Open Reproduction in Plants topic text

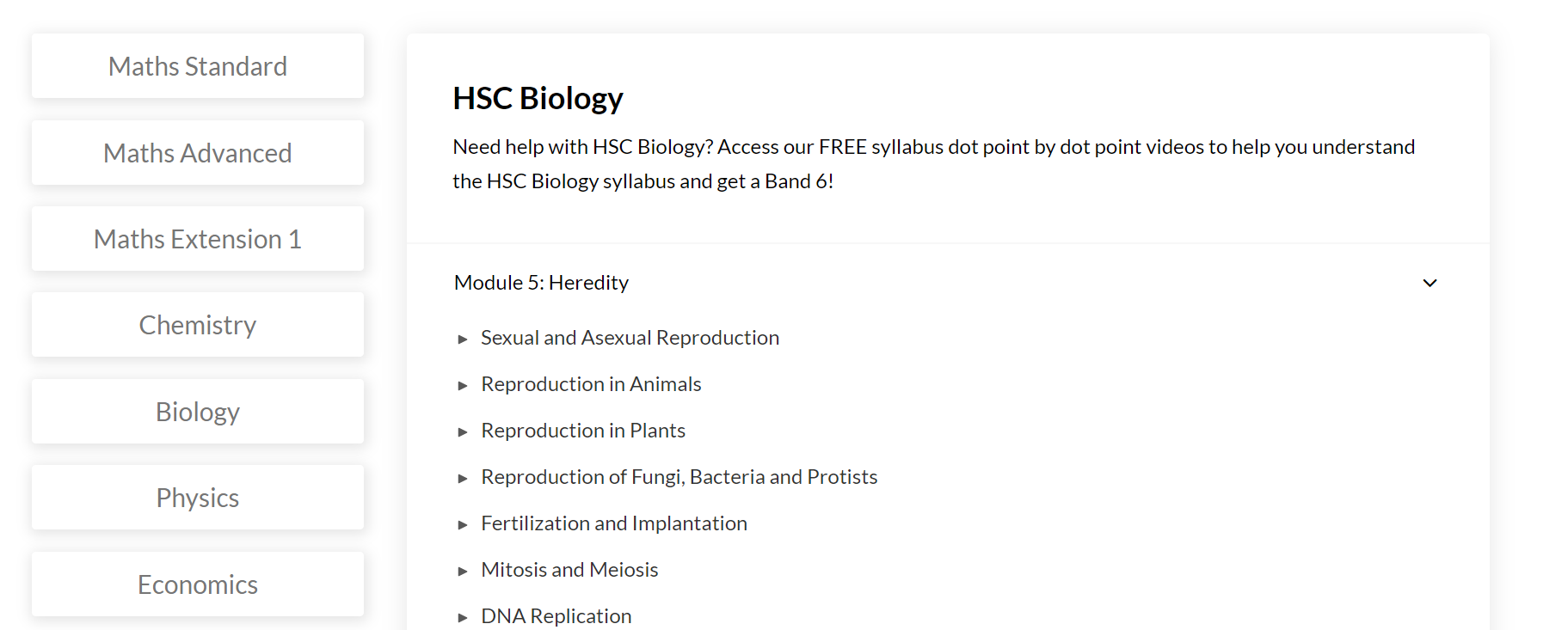click(583, 431)
